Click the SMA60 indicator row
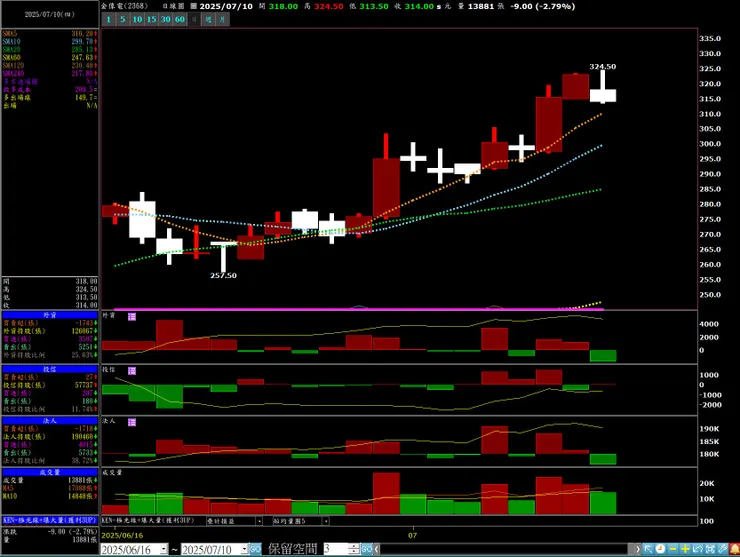The height and width of the screenshot is (557, 740). [50, 58]
